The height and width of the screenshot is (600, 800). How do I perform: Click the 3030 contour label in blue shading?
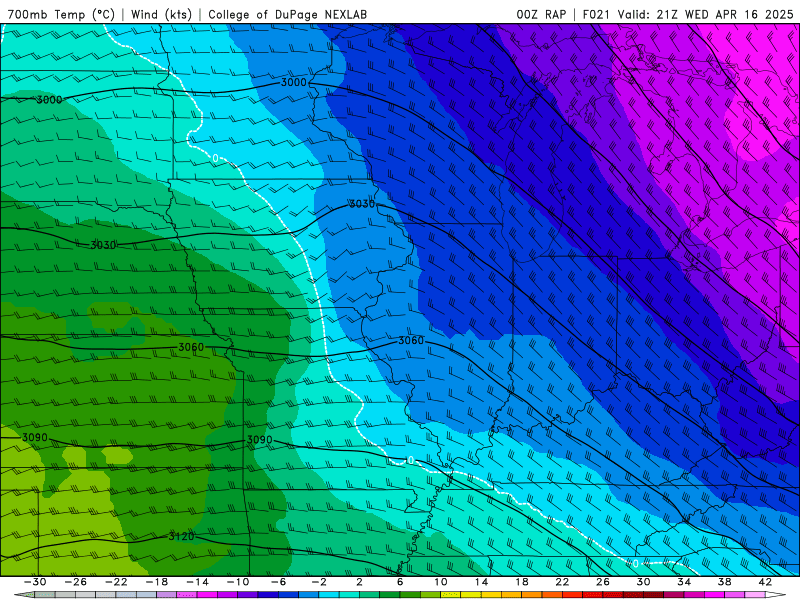pyautogui.click(x=362, y=204)
